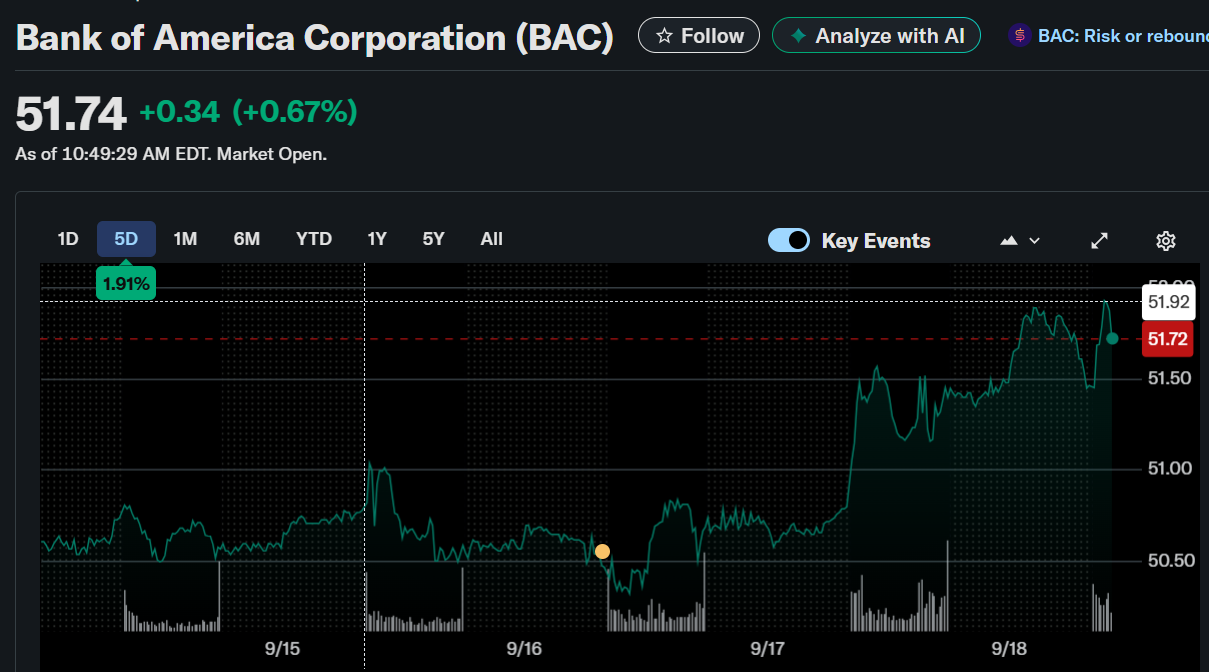Click the 51.00 axis value
This screenshot has height=672, width=1209.
1169,468
